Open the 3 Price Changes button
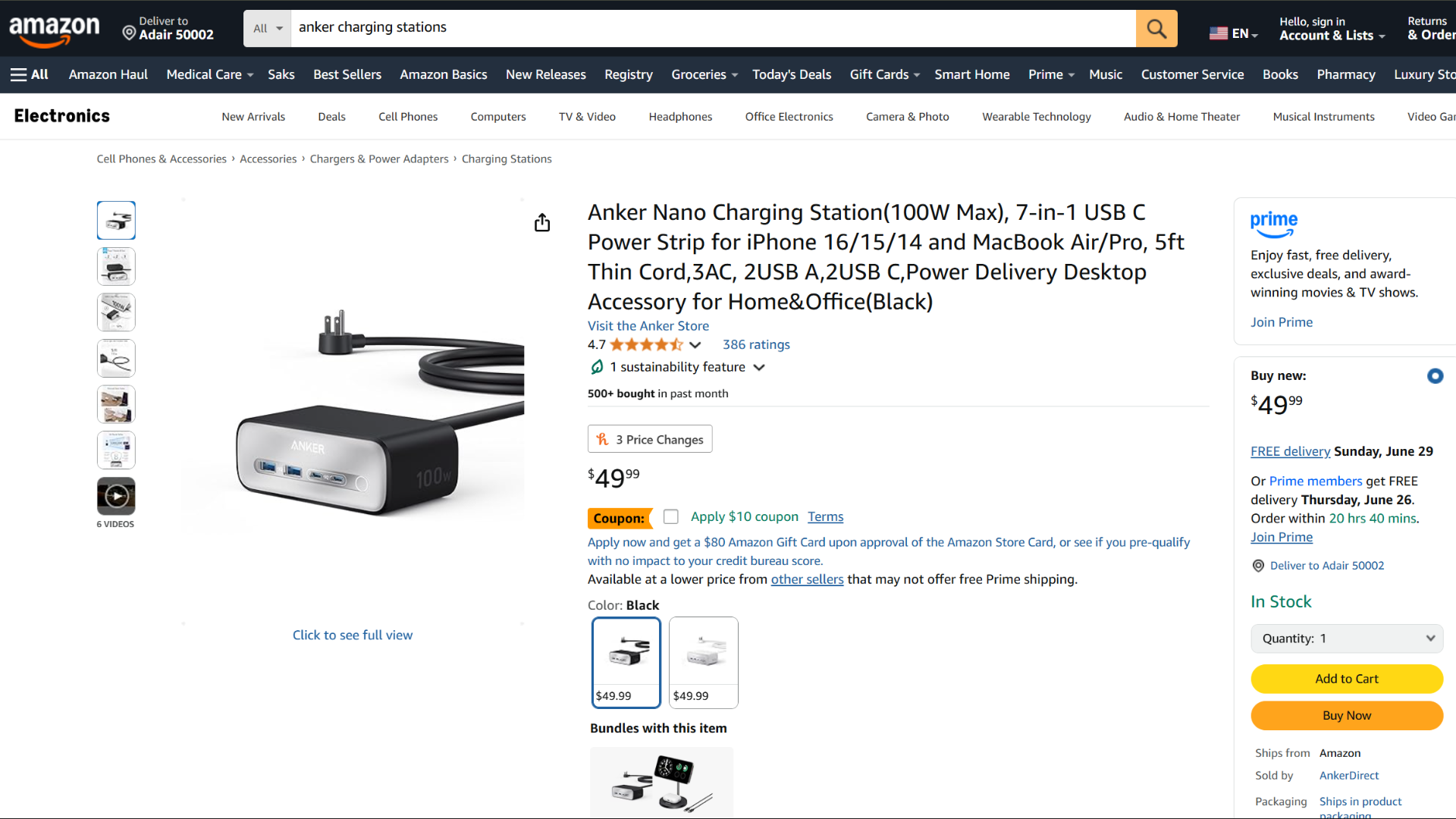 pyautogui.click(x=650, y=439)
